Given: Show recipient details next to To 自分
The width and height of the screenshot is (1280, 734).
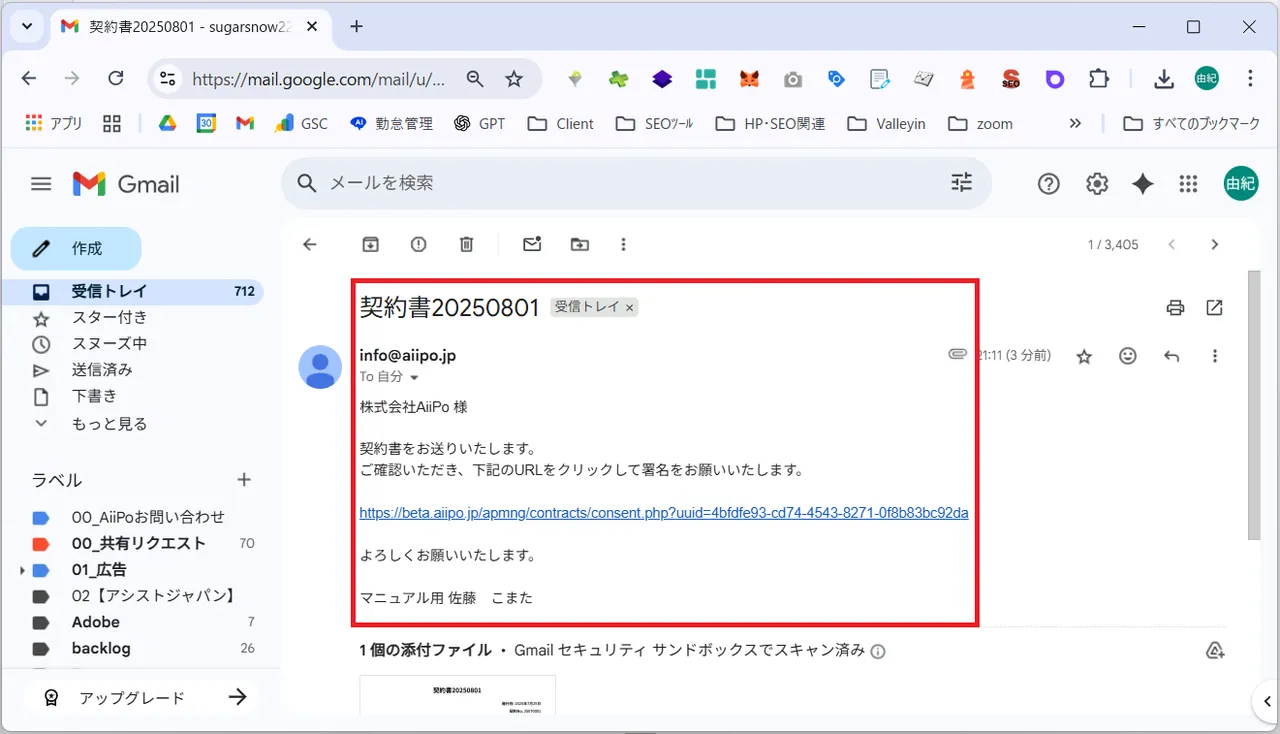Looking at the screenshot, I should (414, 378).
